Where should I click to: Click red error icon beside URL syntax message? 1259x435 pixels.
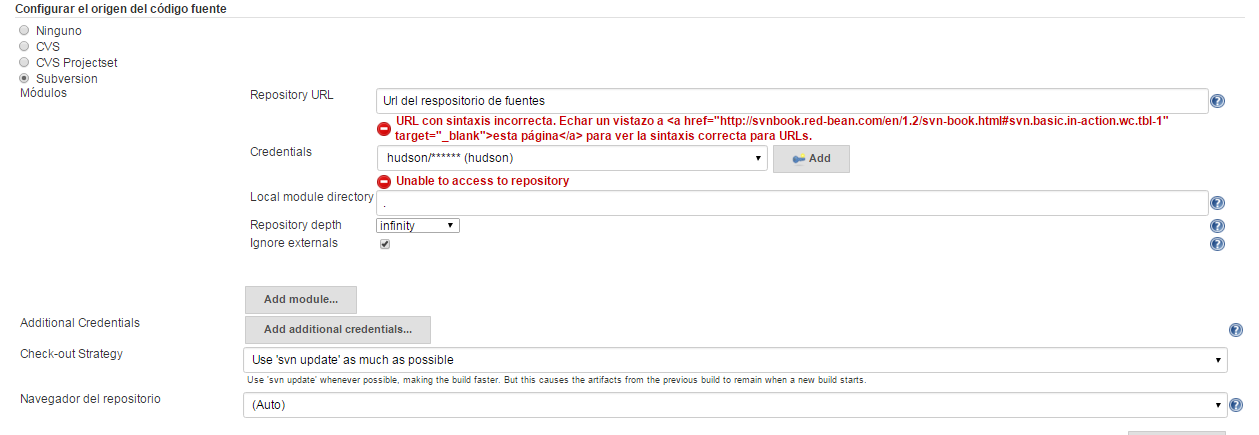coord(384,128)
